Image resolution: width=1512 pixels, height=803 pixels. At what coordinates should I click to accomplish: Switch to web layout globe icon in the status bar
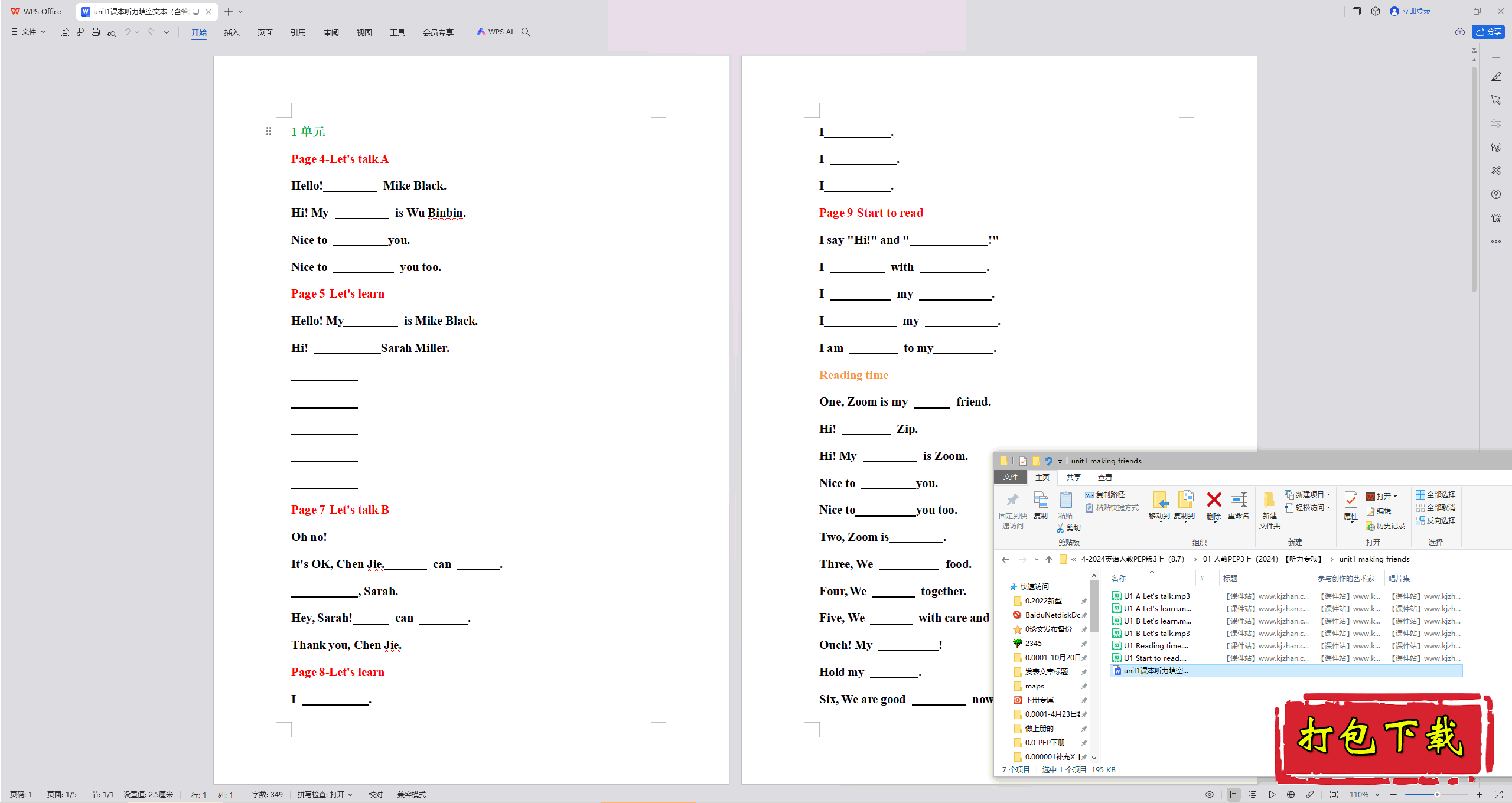[x=1291, y=795]
